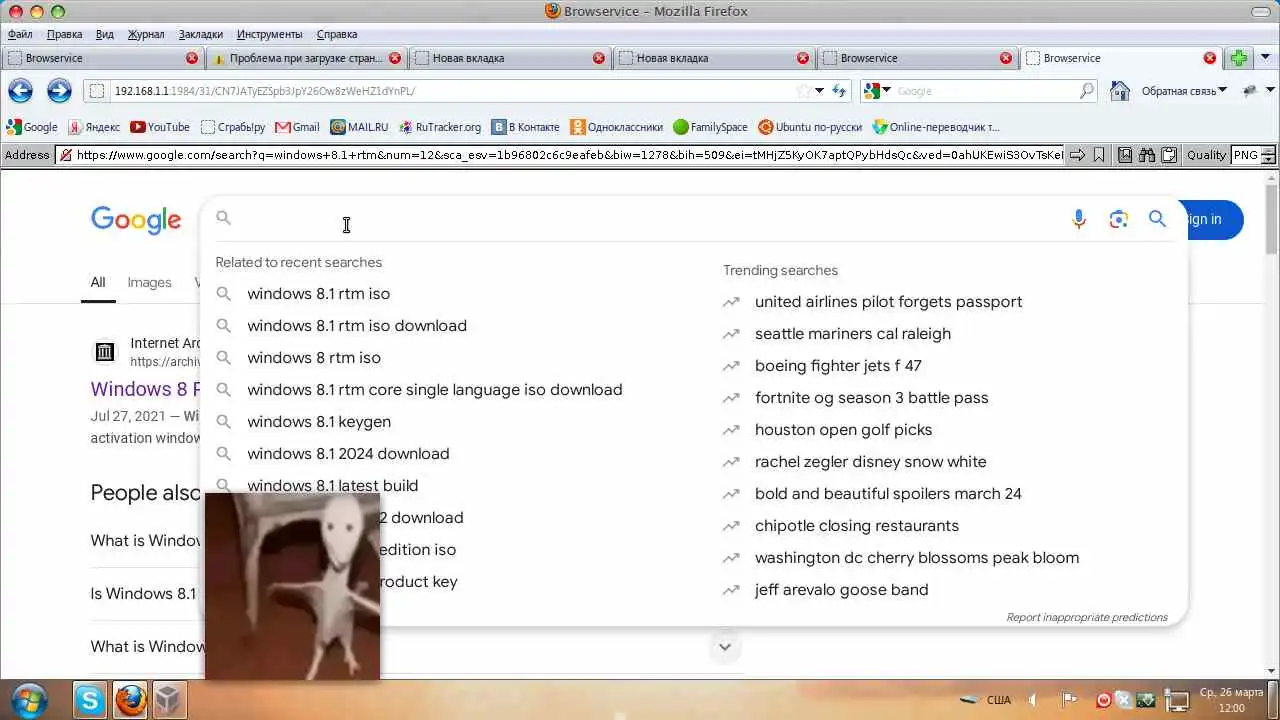This screenshot has height=720, width=1280.
Task: Click Browservice binoculars find icon
Action: click(x=1146, y=155)
